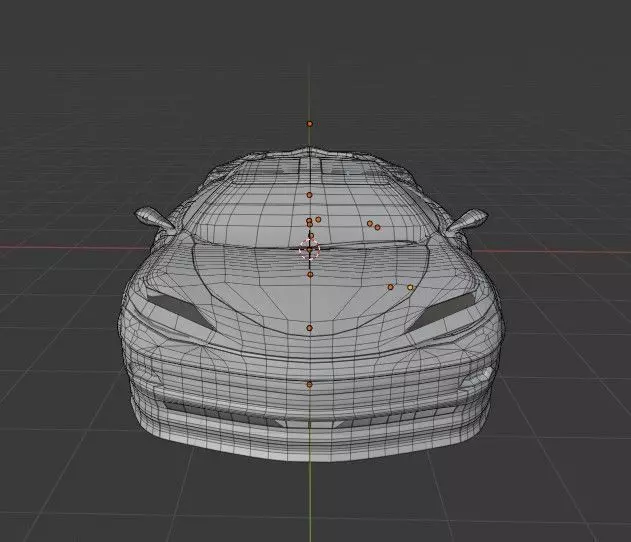Click the car's right-side mirror mesh
Viewport: 631px width, 542px height.
(x=467, y=220)
